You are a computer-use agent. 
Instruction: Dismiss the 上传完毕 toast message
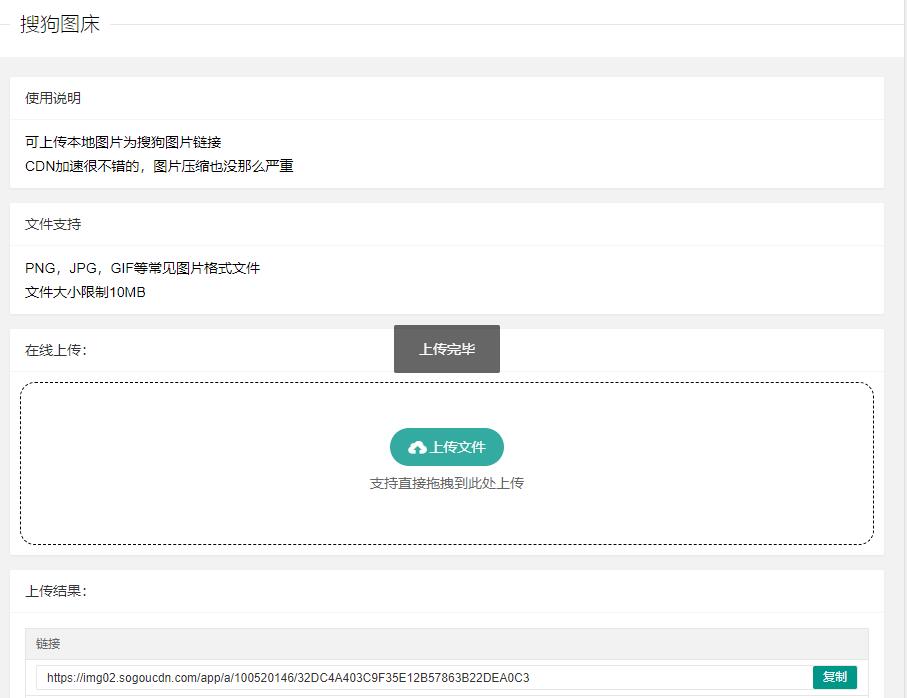pos(446,349)
